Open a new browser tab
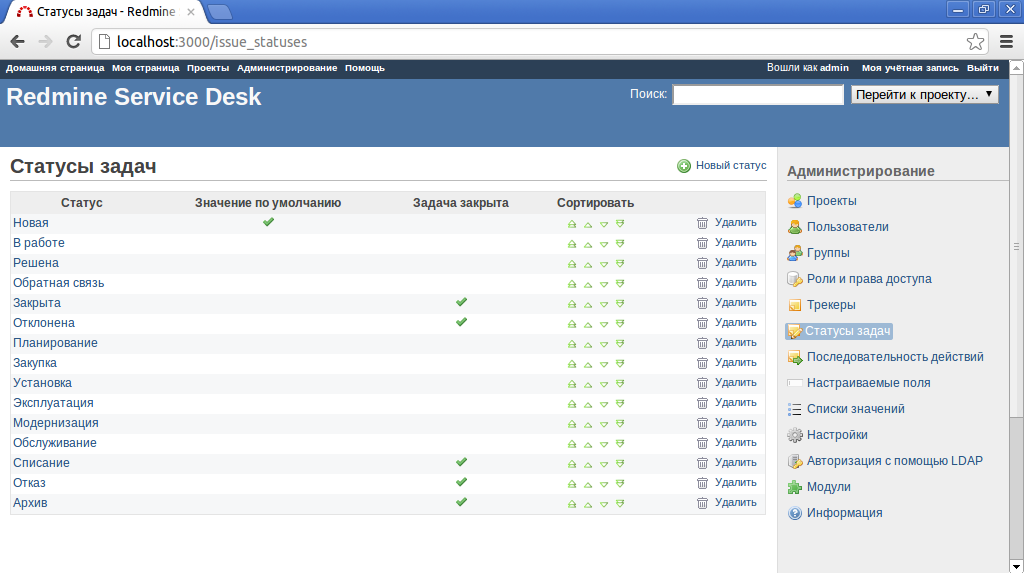 coord(219,12)
